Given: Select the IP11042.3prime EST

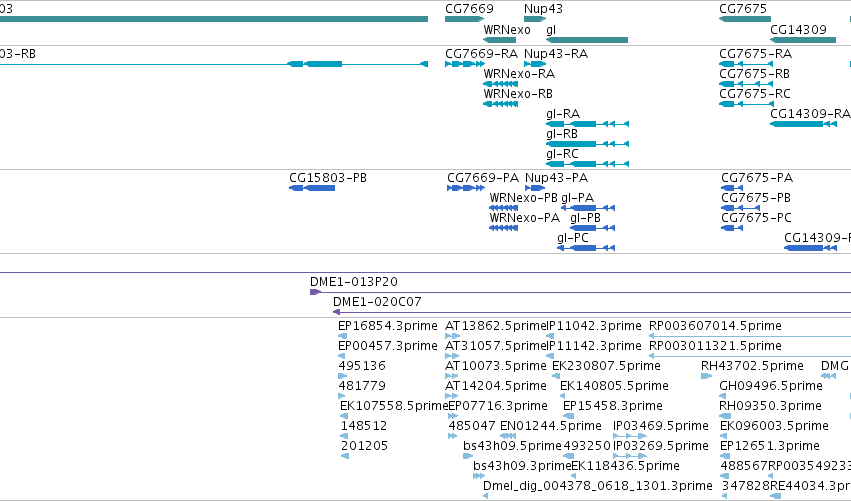Looking at the screenshot, I should point(550,337).
